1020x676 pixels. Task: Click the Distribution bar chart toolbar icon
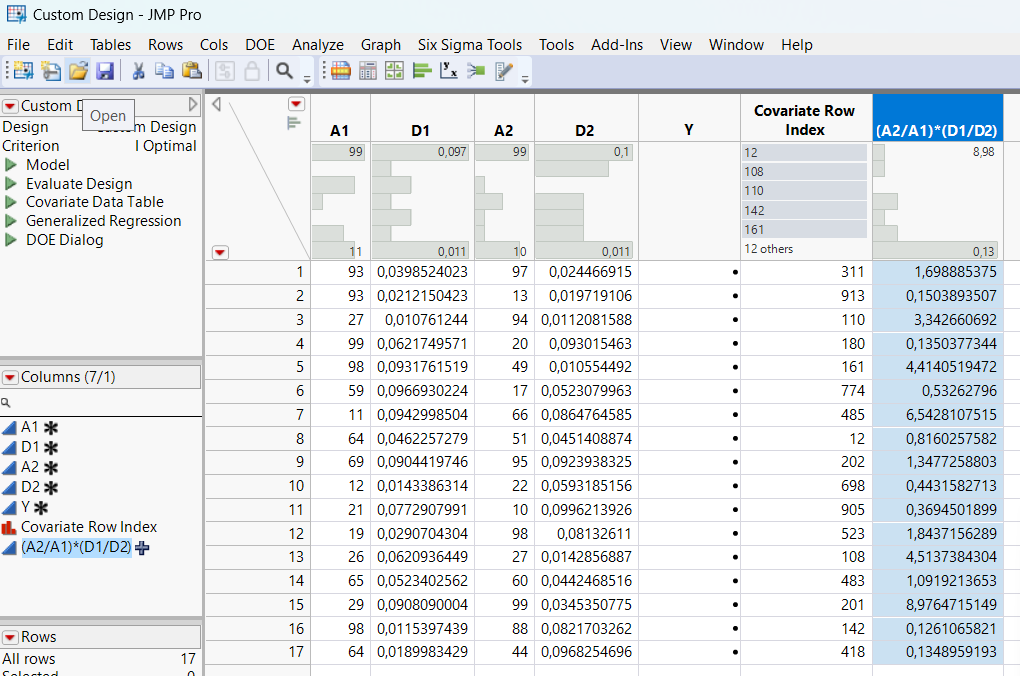click(x=422, y=71)
